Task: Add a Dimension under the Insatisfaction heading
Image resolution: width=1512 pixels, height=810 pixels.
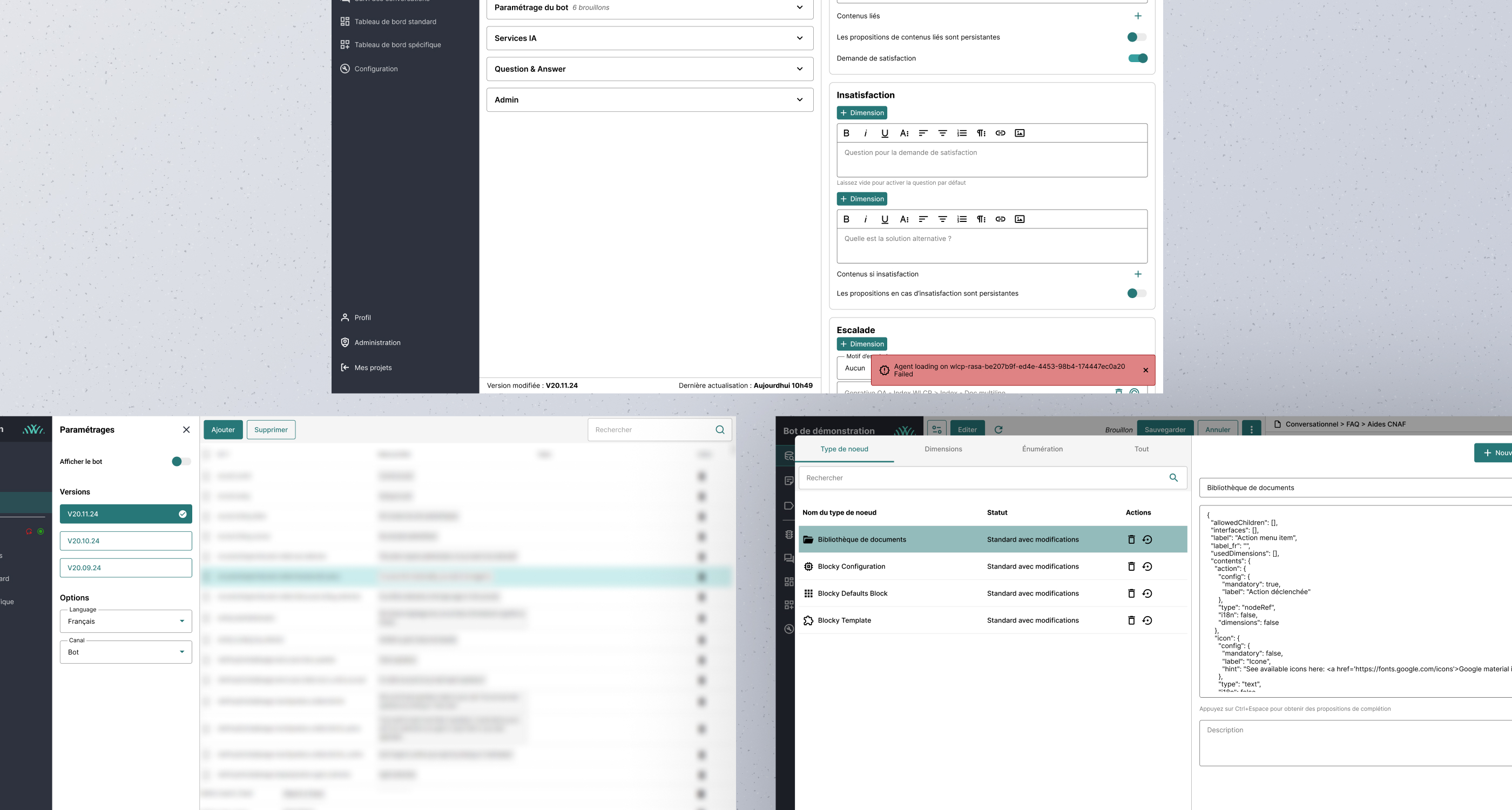Action: pyautogui.click(x=862, y=113)
